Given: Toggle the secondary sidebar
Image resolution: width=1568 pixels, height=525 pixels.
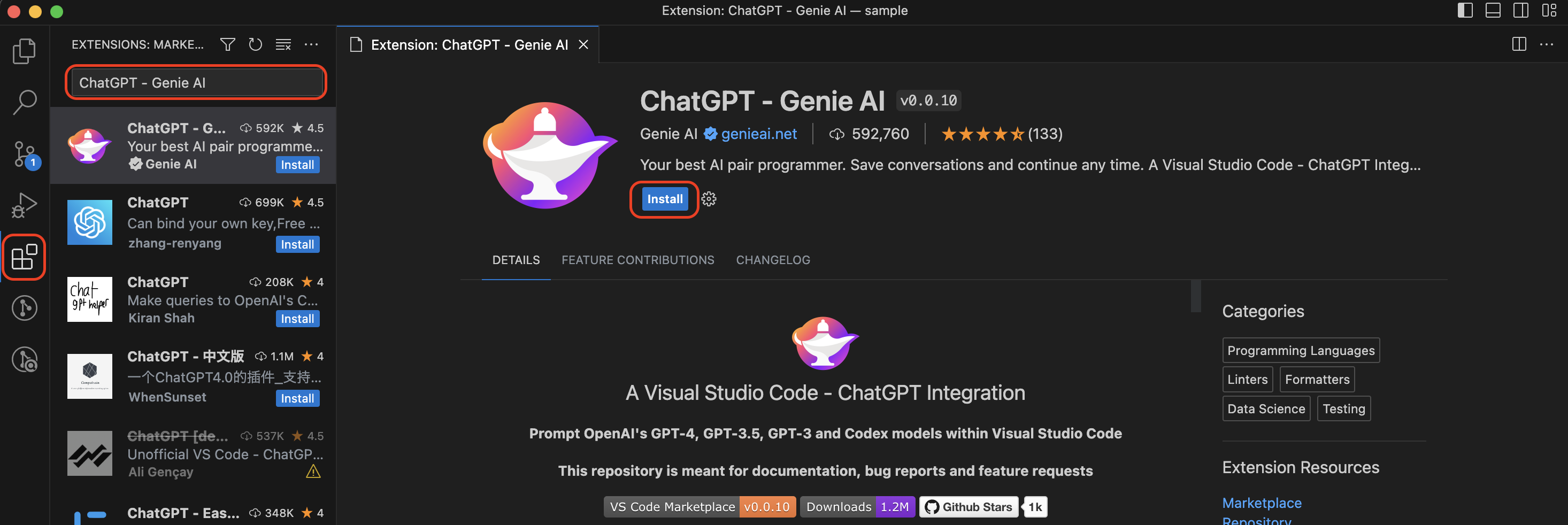Looking at the screenshot, I should pos(1520,10).
